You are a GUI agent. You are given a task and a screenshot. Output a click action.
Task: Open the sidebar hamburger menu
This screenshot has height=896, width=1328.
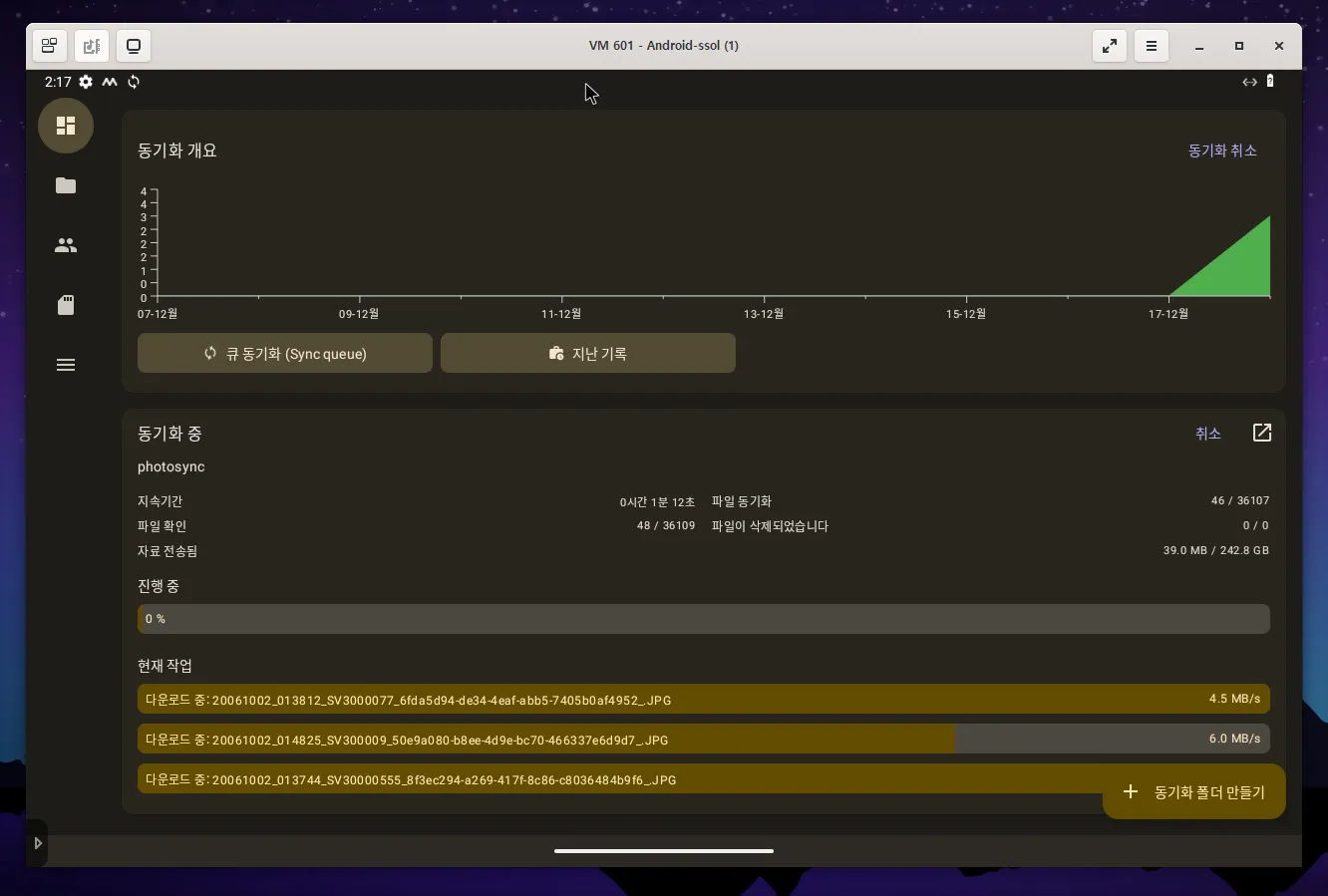point(65,365)
